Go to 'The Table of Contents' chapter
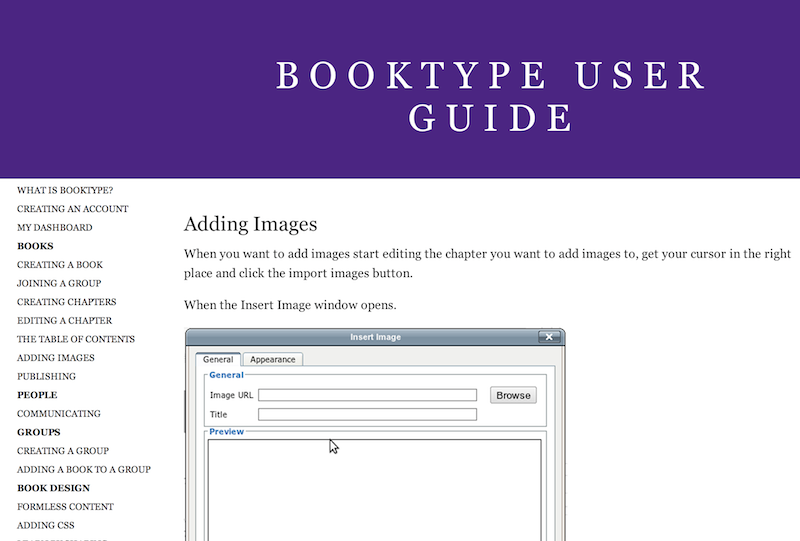This screenshot has width=800, height=541. tap(76, 339)
